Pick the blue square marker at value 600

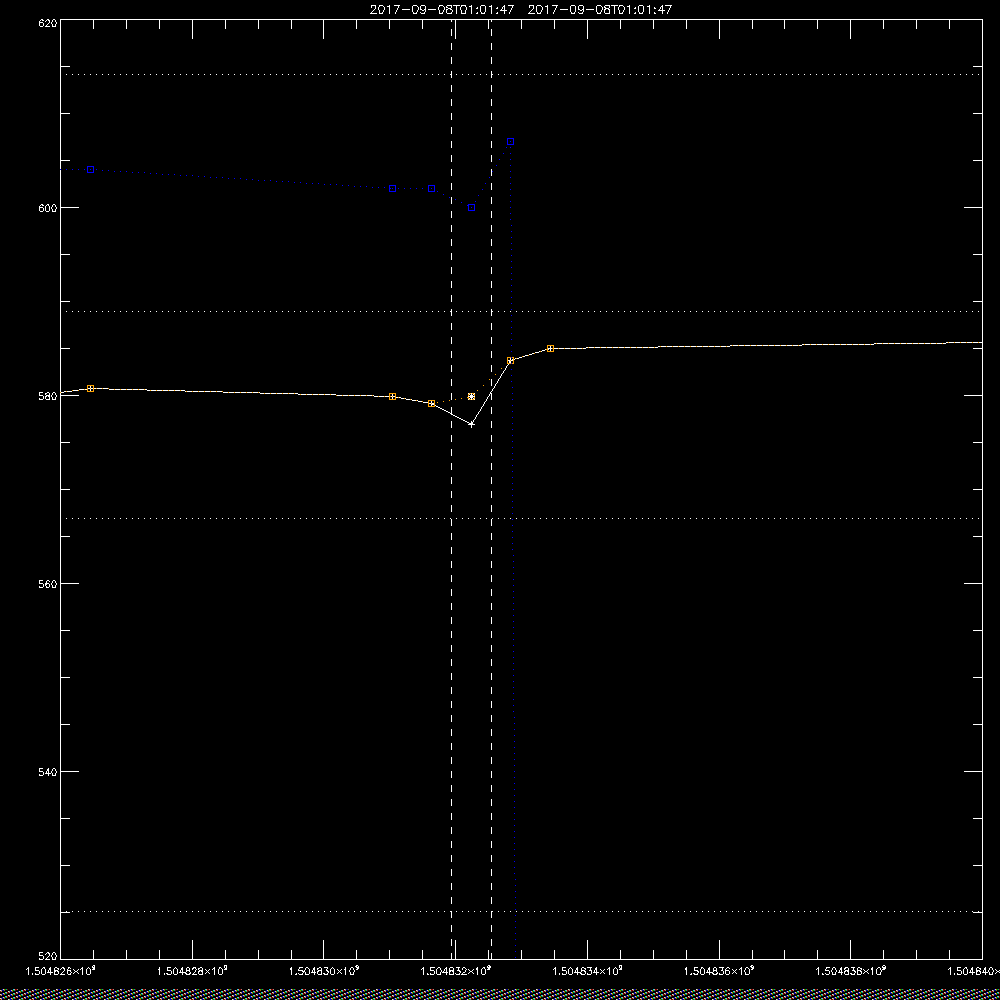[x=471, y=208]
